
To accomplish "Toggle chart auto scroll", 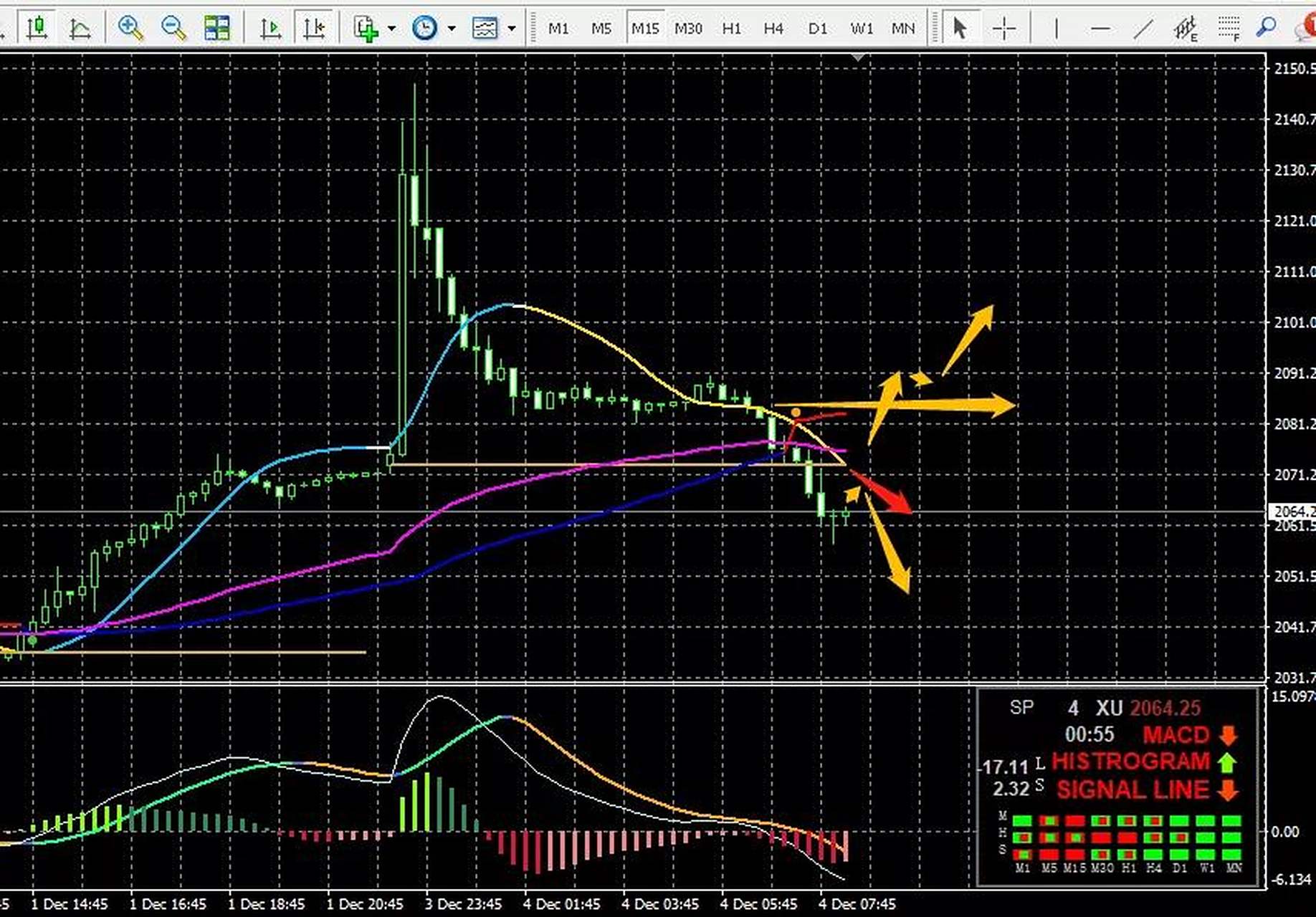I will 270,28.
